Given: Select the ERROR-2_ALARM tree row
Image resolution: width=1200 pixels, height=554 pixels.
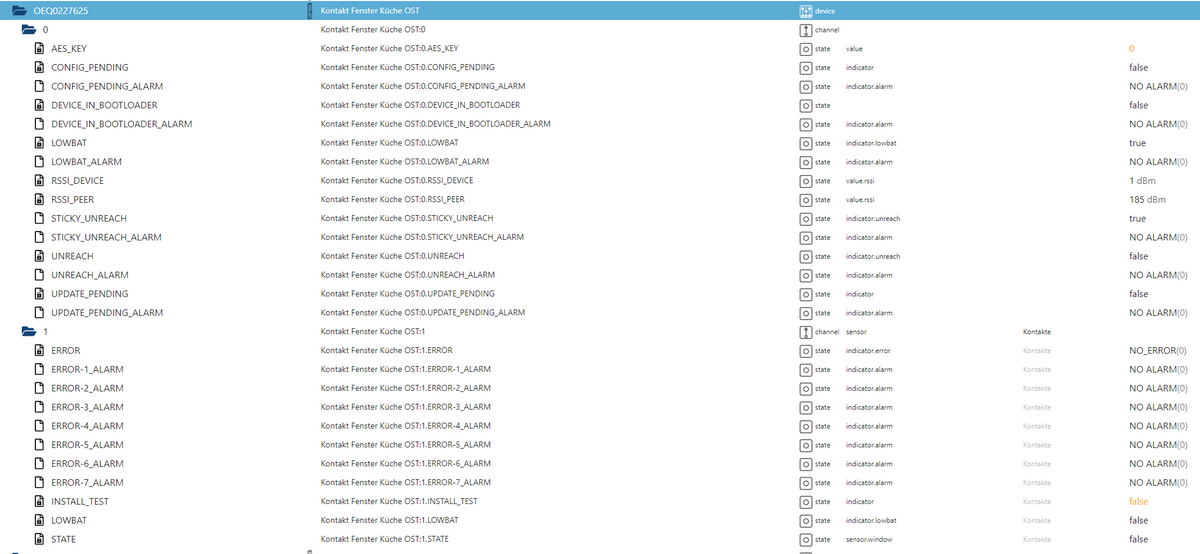Looking at the screenshot, I should [600, 388].
